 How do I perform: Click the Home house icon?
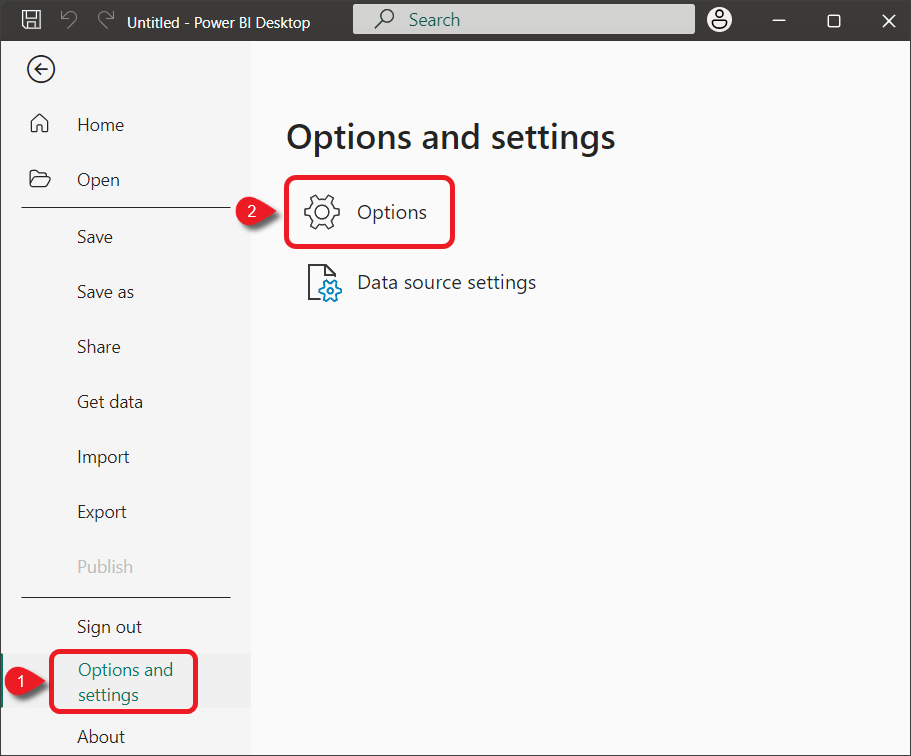[40, 124]
